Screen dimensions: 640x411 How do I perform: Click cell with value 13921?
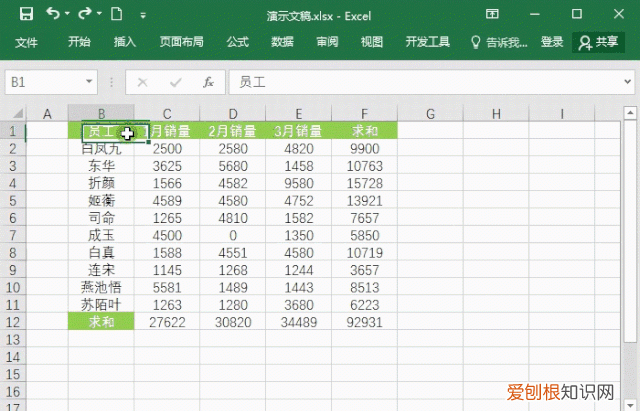point(364,201)
